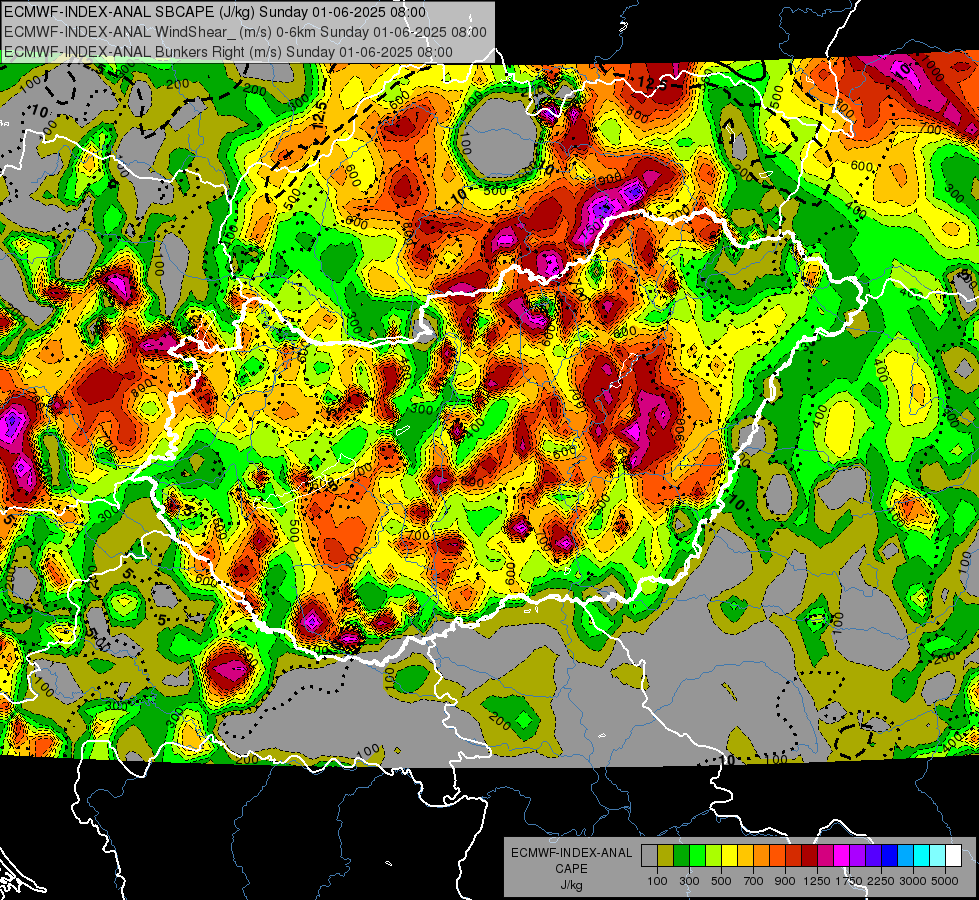Click the pure yellow legend swatch
The height and width of the screenshot is (900, 979).
729,855
